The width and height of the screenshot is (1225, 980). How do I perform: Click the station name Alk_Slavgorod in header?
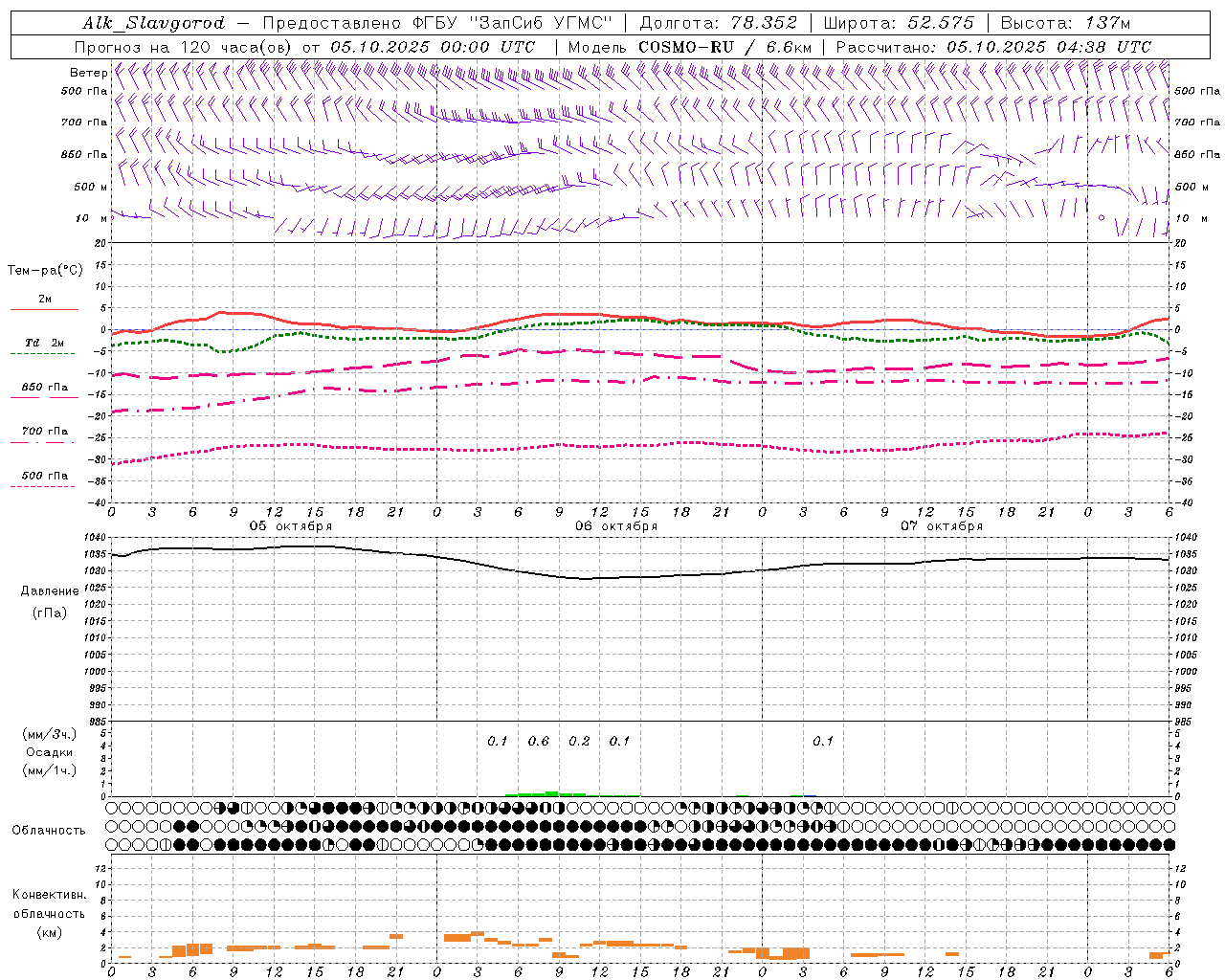[154, 23]
